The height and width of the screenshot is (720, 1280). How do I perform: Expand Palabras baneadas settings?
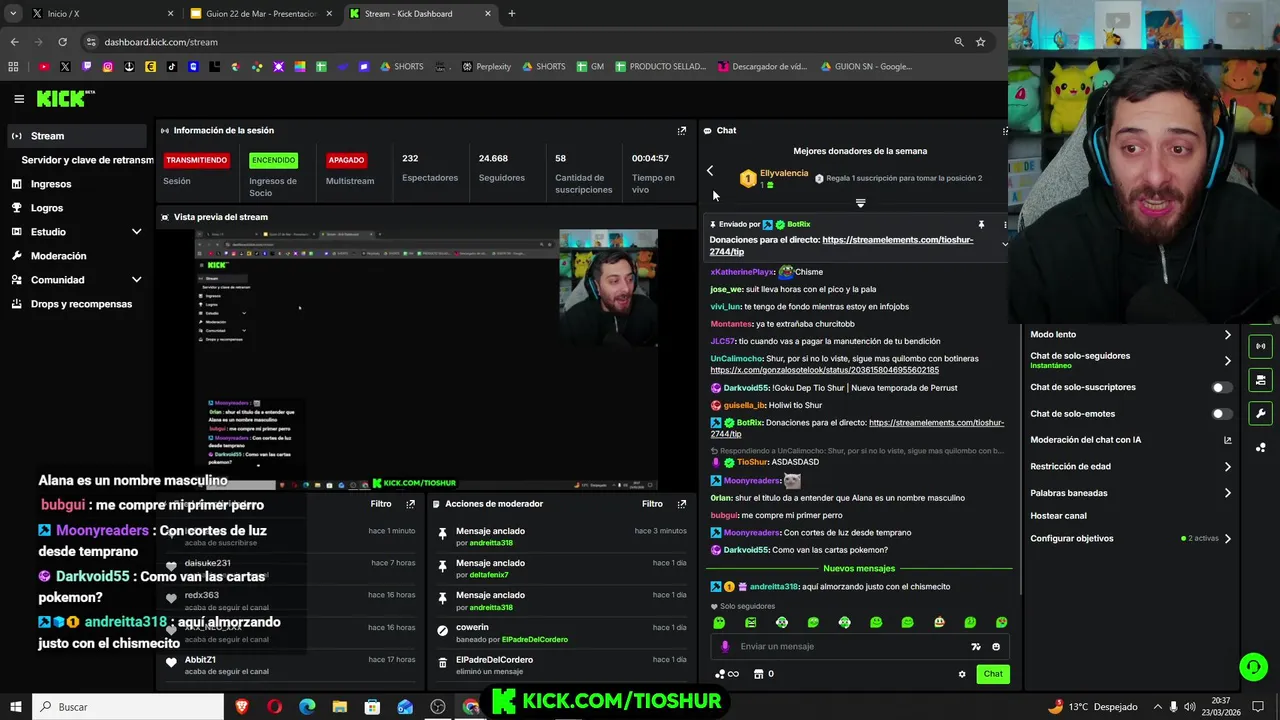[1131, 493]
